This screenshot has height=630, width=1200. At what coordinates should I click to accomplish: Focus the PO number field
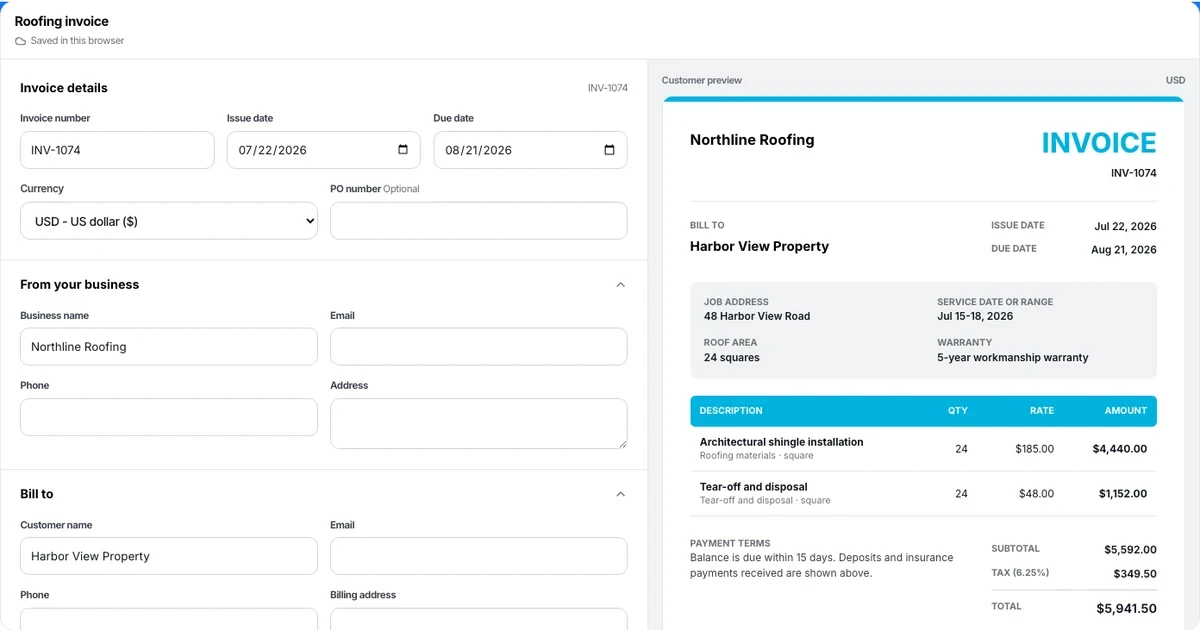(x=479, y=221)
